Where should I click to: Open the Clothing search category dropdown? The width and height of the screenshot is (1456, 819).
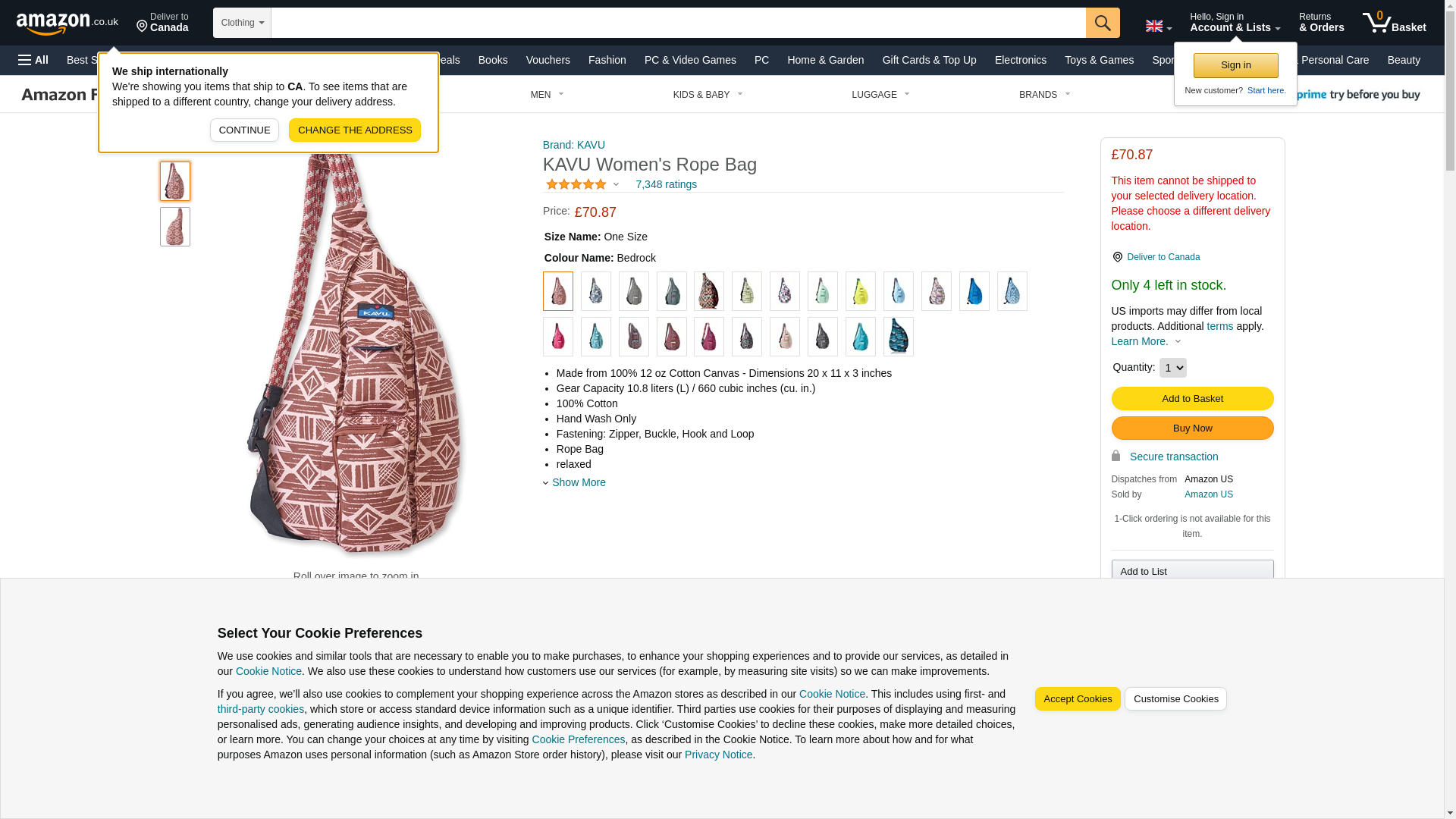[x=242, y=23]
